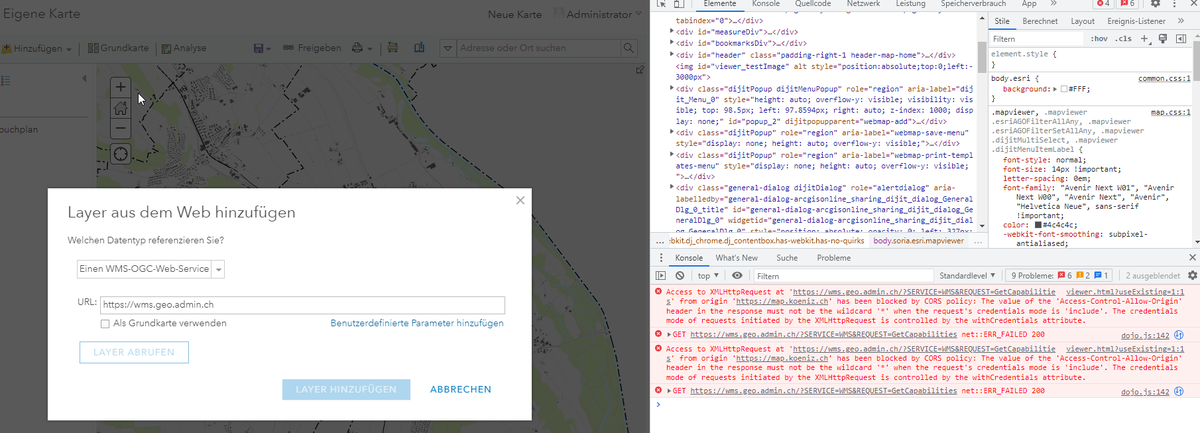Click the find my location button on map
Image resolution: width=1200 pixels, height=433 pixels.
[x=120, y=155]
